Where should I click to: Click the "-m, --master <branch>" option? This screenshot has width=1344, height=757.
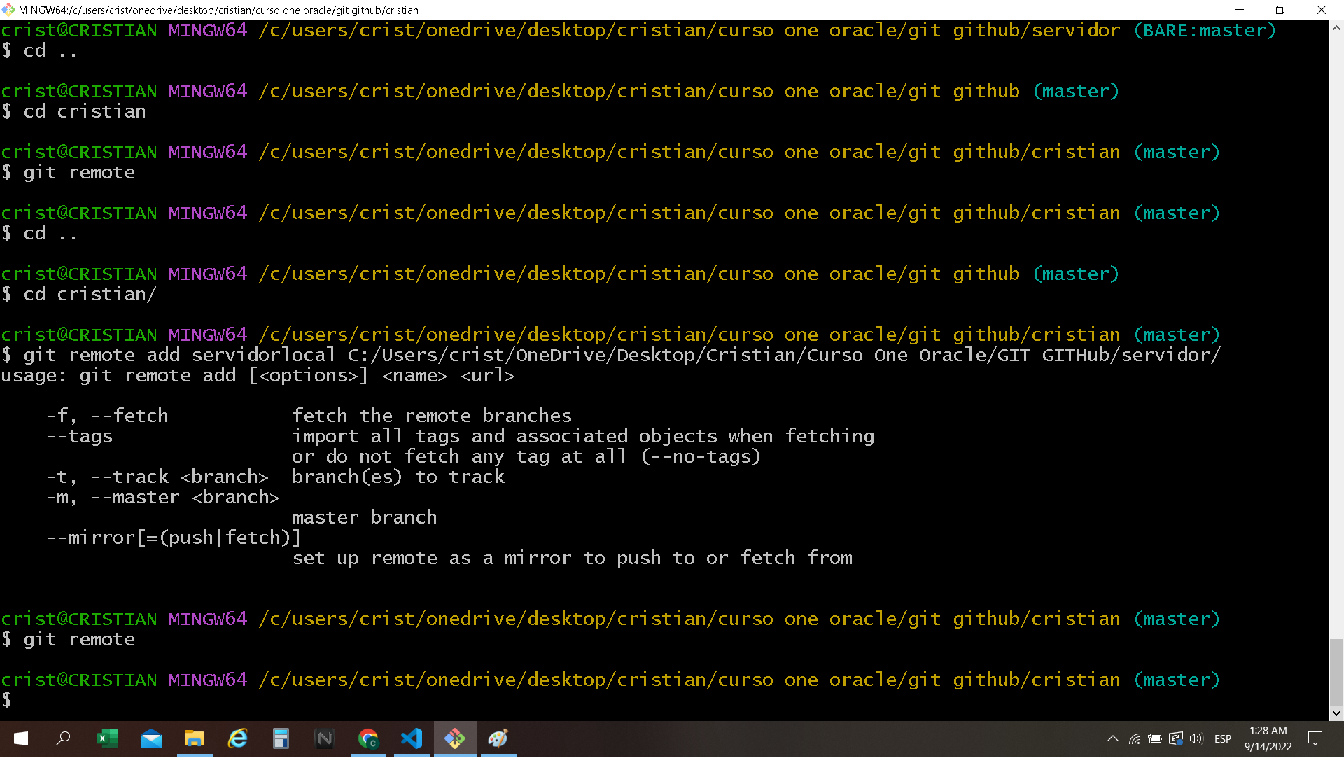coord(163,497)
